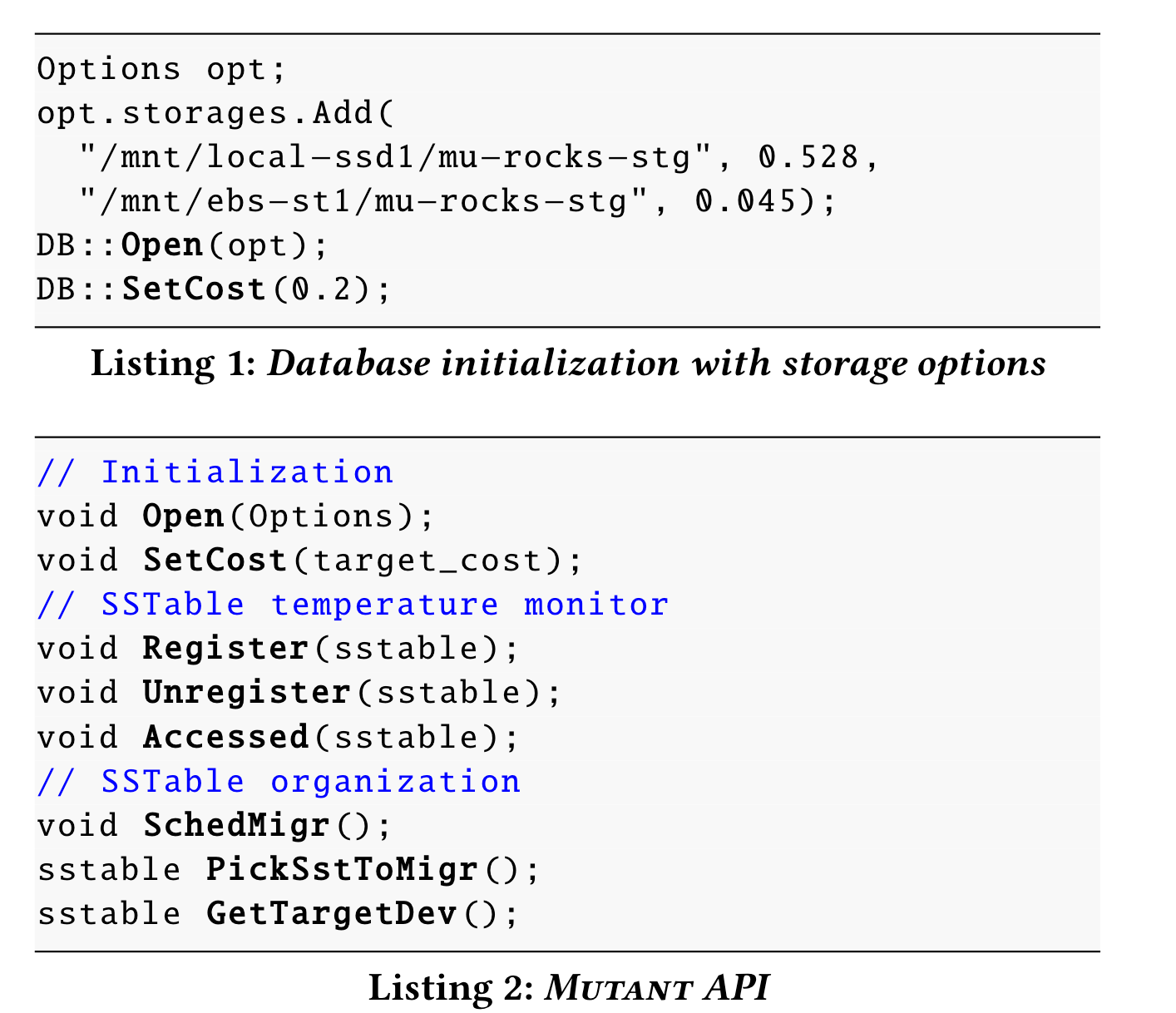1176x1013 pixels.
Task: Click the "Options opt;" code line
Action: pos(161,69)
